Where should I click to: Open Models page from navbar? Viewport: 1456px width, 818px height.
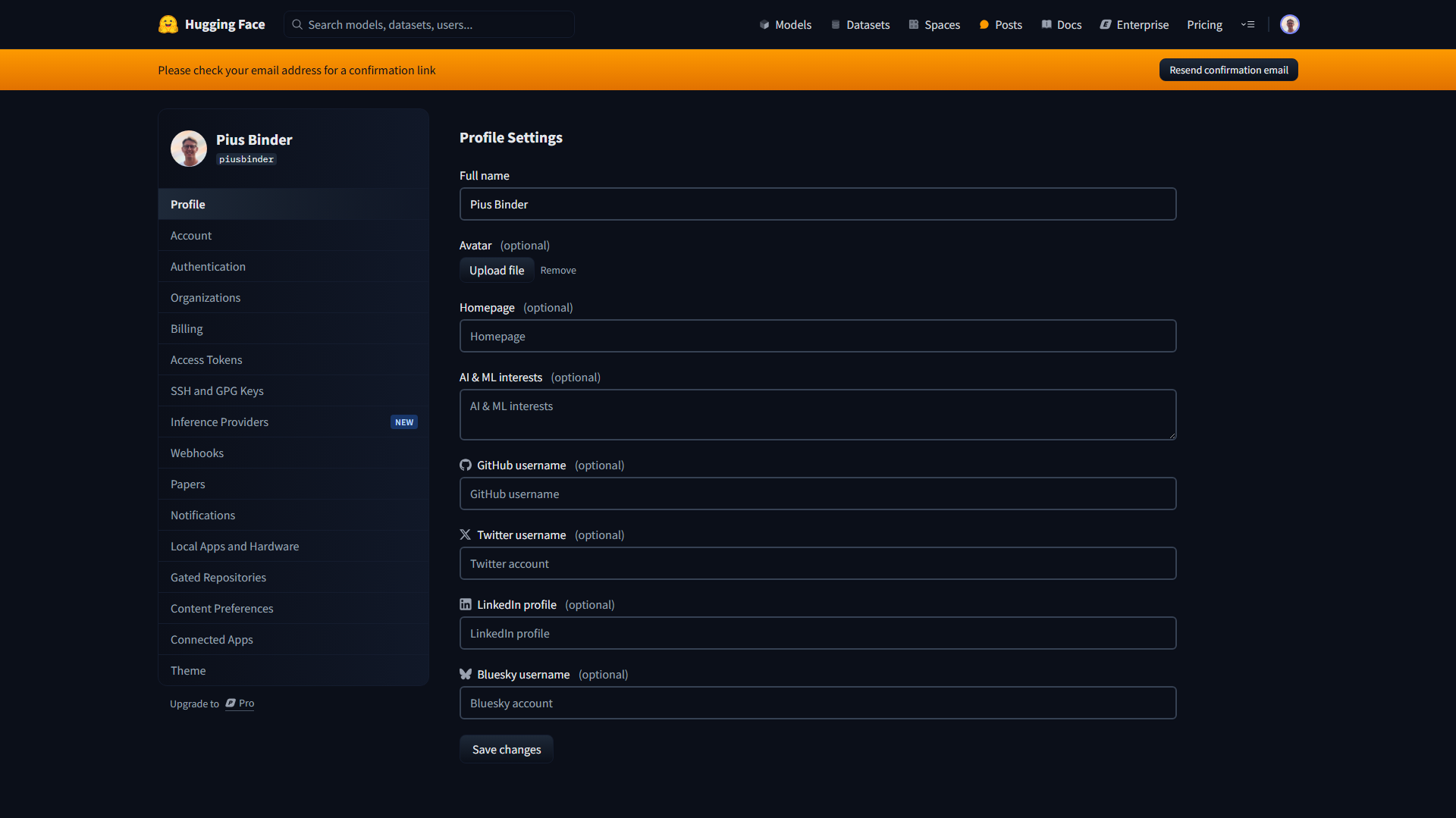(786, 24)
